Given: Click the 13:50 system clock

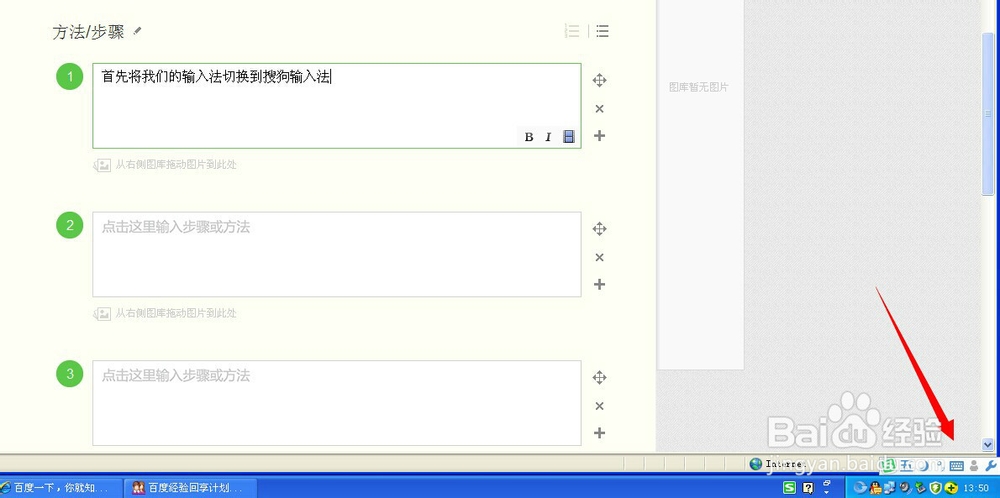Looking at the screenshot, I should (977, 488).
